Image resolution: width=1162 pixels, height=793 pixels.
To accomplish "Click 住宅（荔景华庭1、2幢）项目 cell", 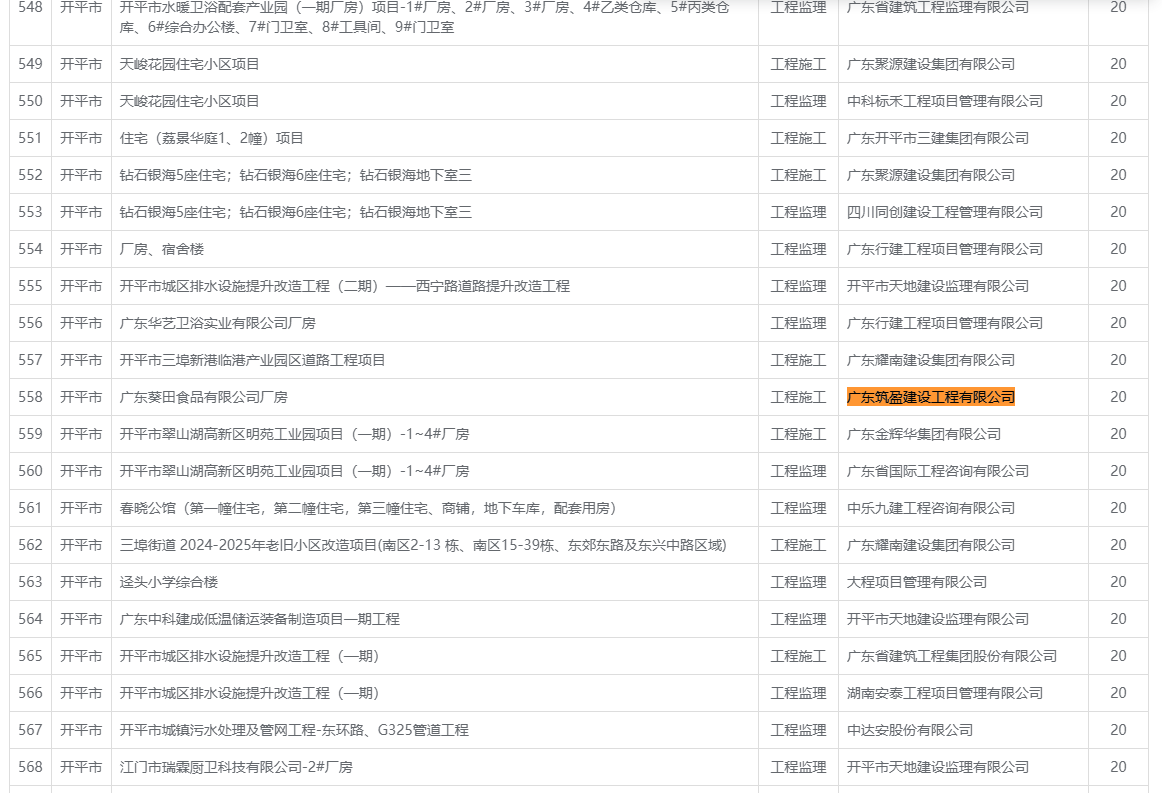I will 211,138.
